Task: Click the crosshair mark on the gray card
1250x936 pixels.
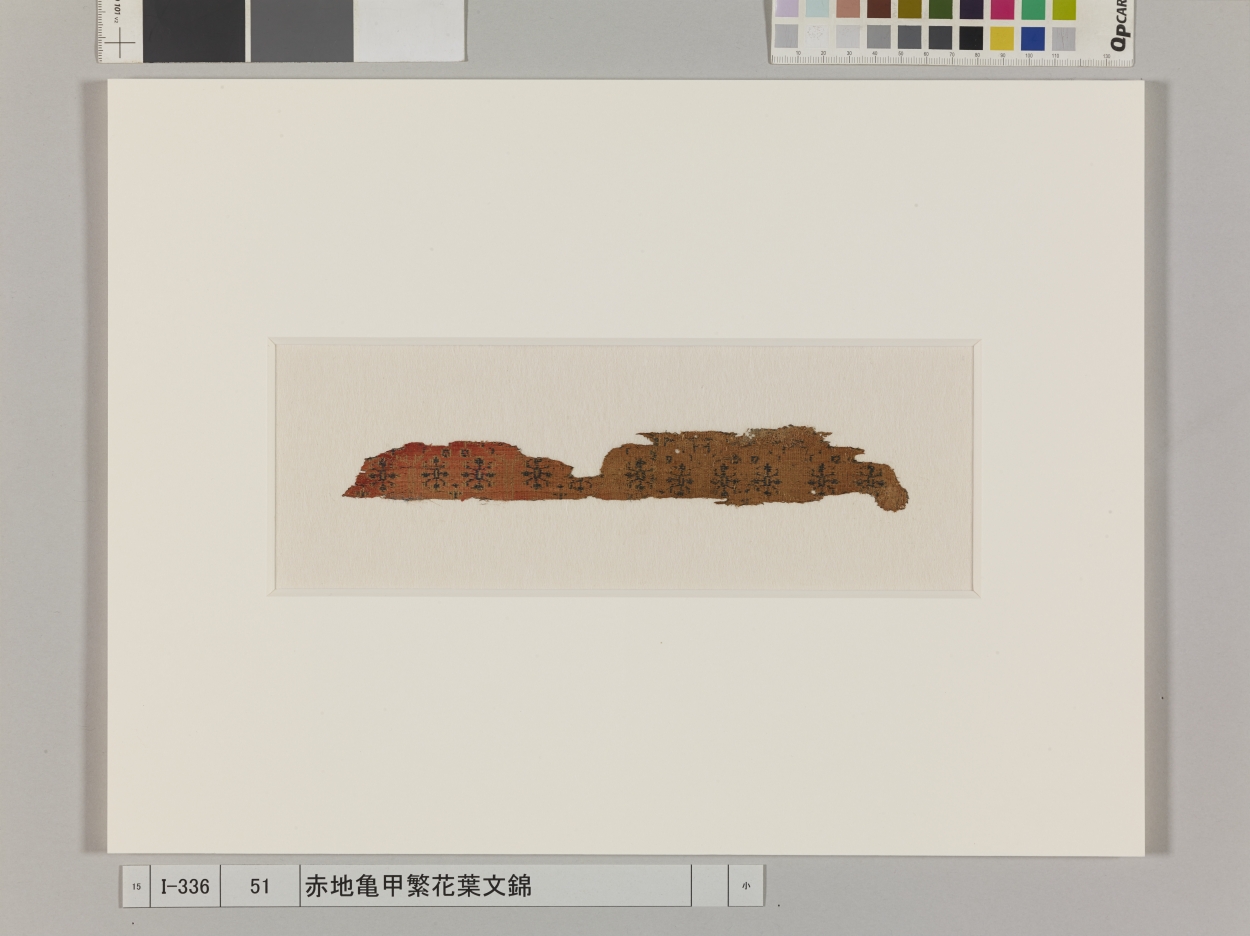Action: click(120, 44)
